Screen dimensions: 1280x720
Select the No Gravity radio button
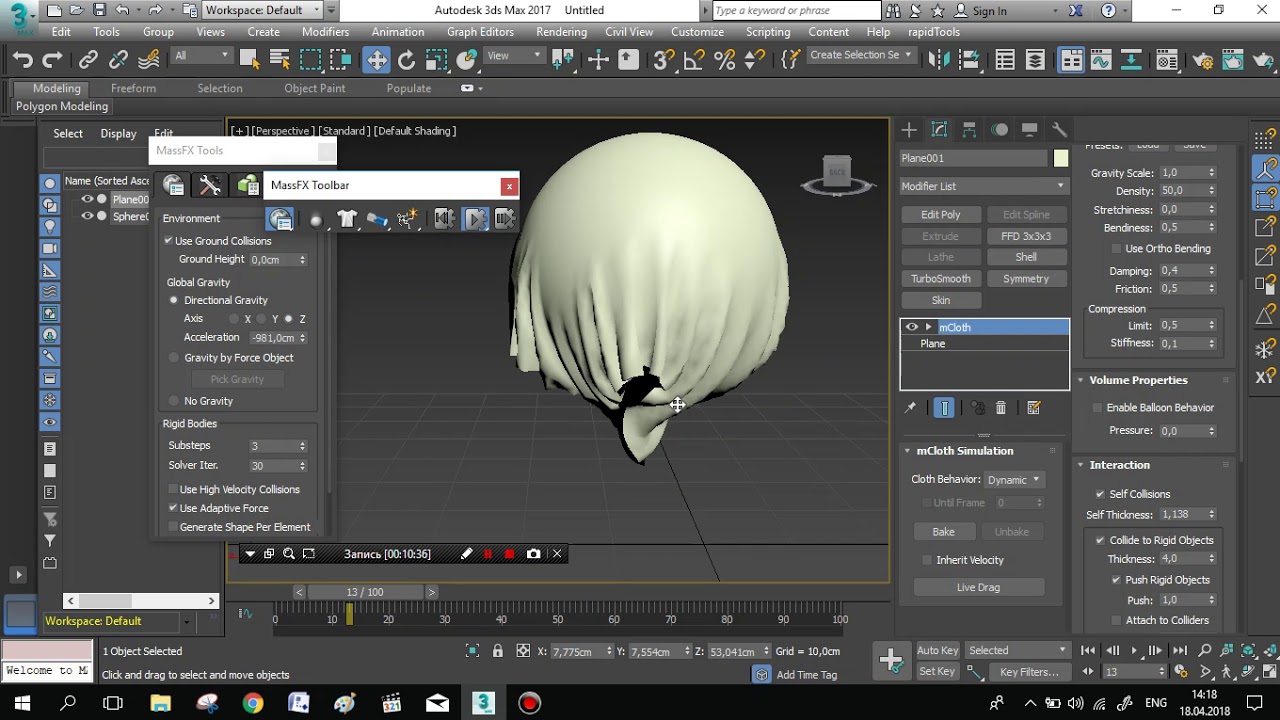[174, 401]
